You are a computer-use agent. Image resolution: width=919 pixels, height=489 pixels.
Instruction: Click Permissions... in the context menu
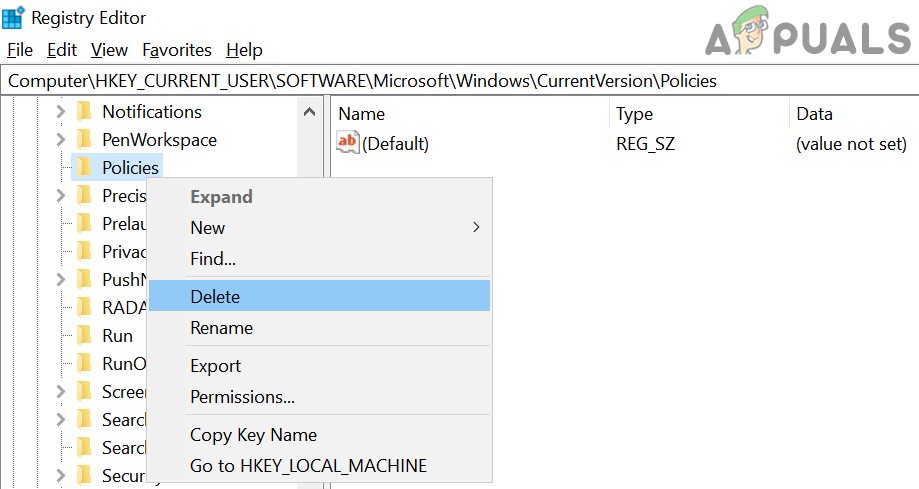pos(242,397)
